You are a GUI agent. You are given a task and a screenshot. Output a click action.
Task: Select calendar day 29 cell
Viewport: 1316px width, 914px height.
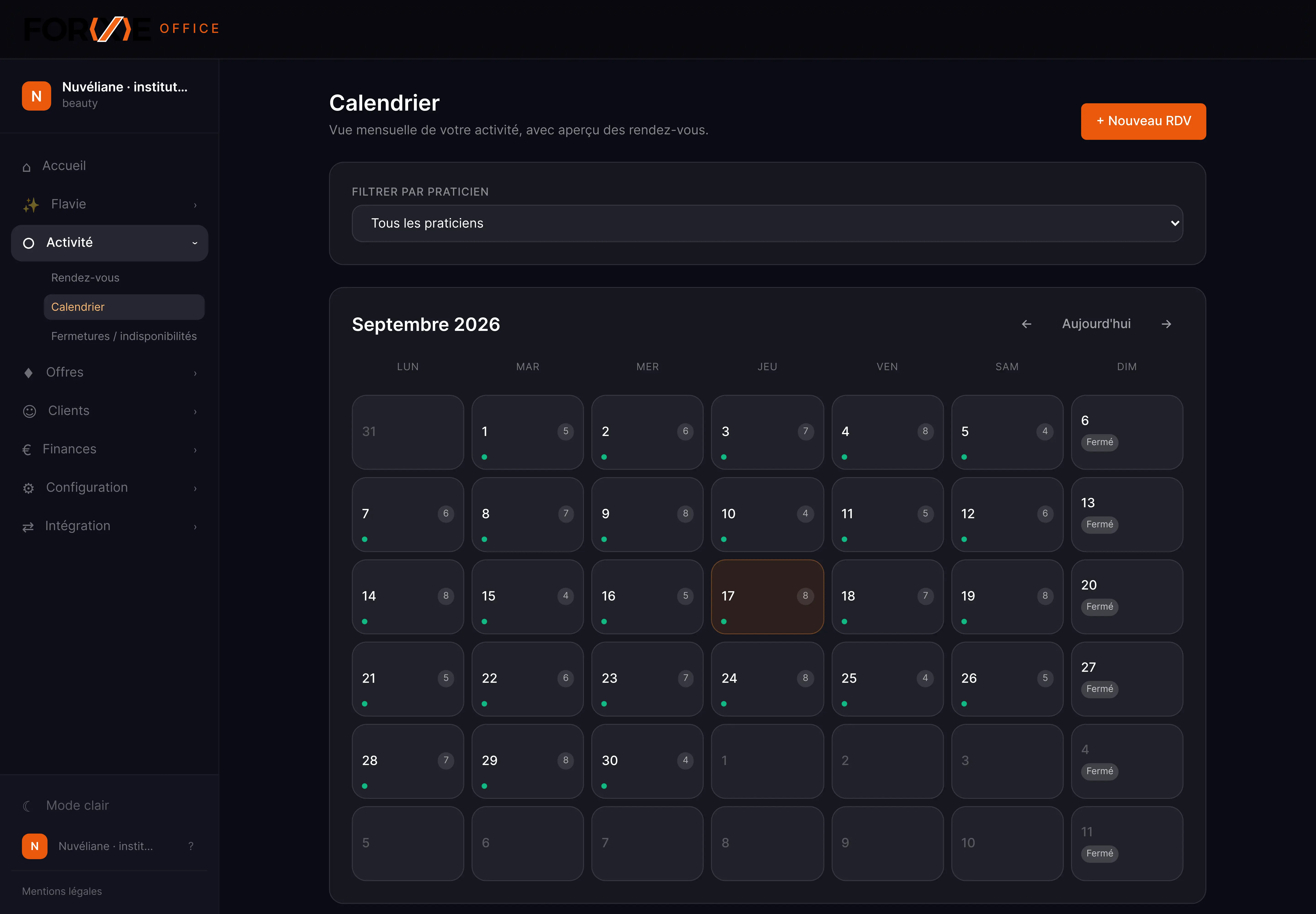click(528, 761)
